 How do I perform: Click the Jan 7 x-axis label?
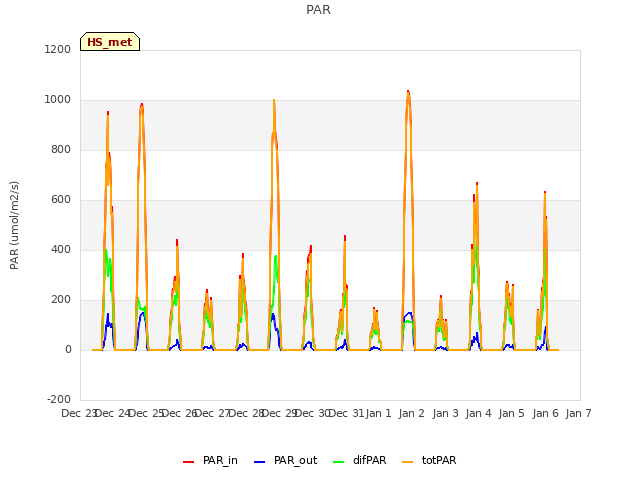click(578, 413)
